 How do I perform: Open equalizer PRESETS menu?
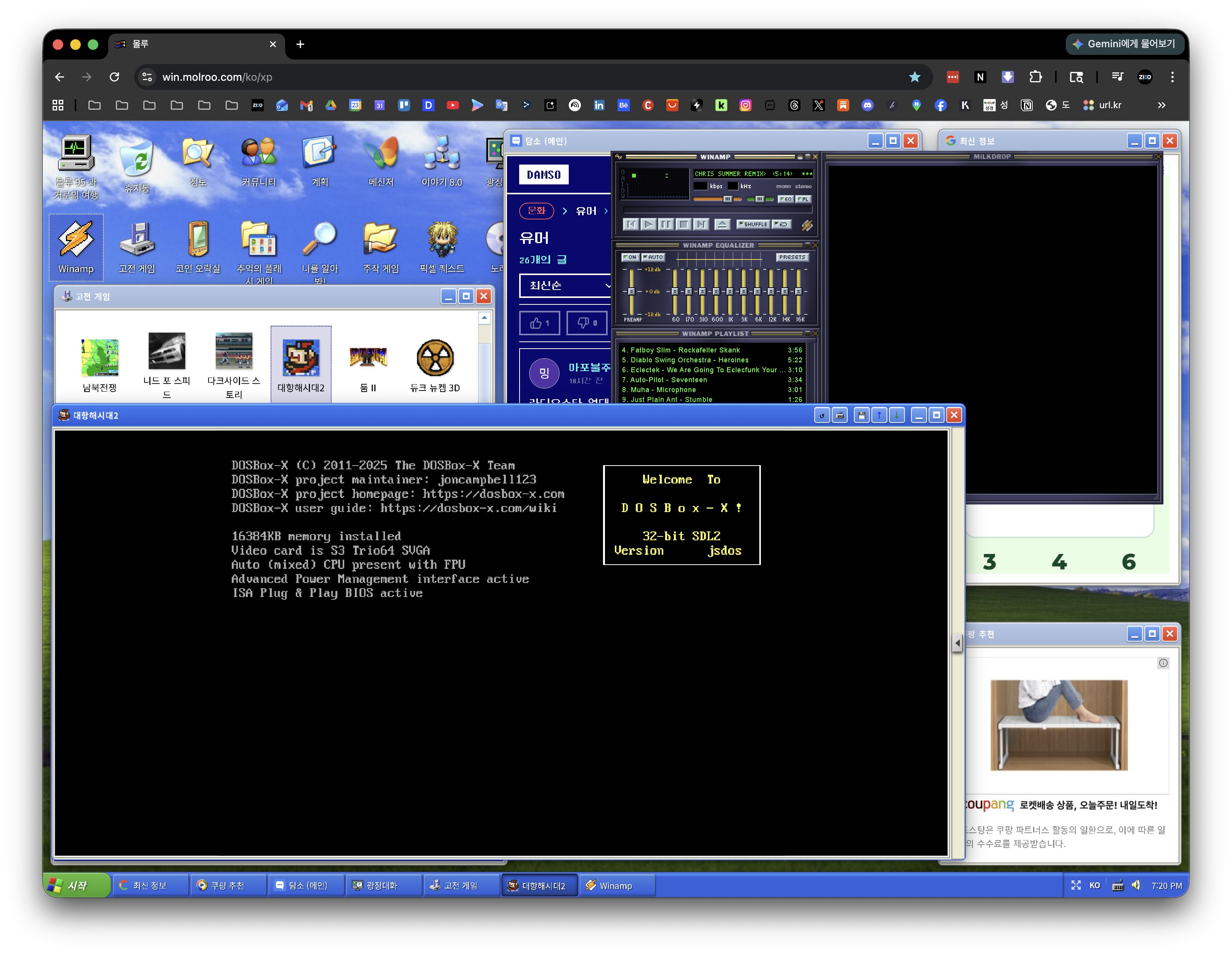tap(792, 257)
